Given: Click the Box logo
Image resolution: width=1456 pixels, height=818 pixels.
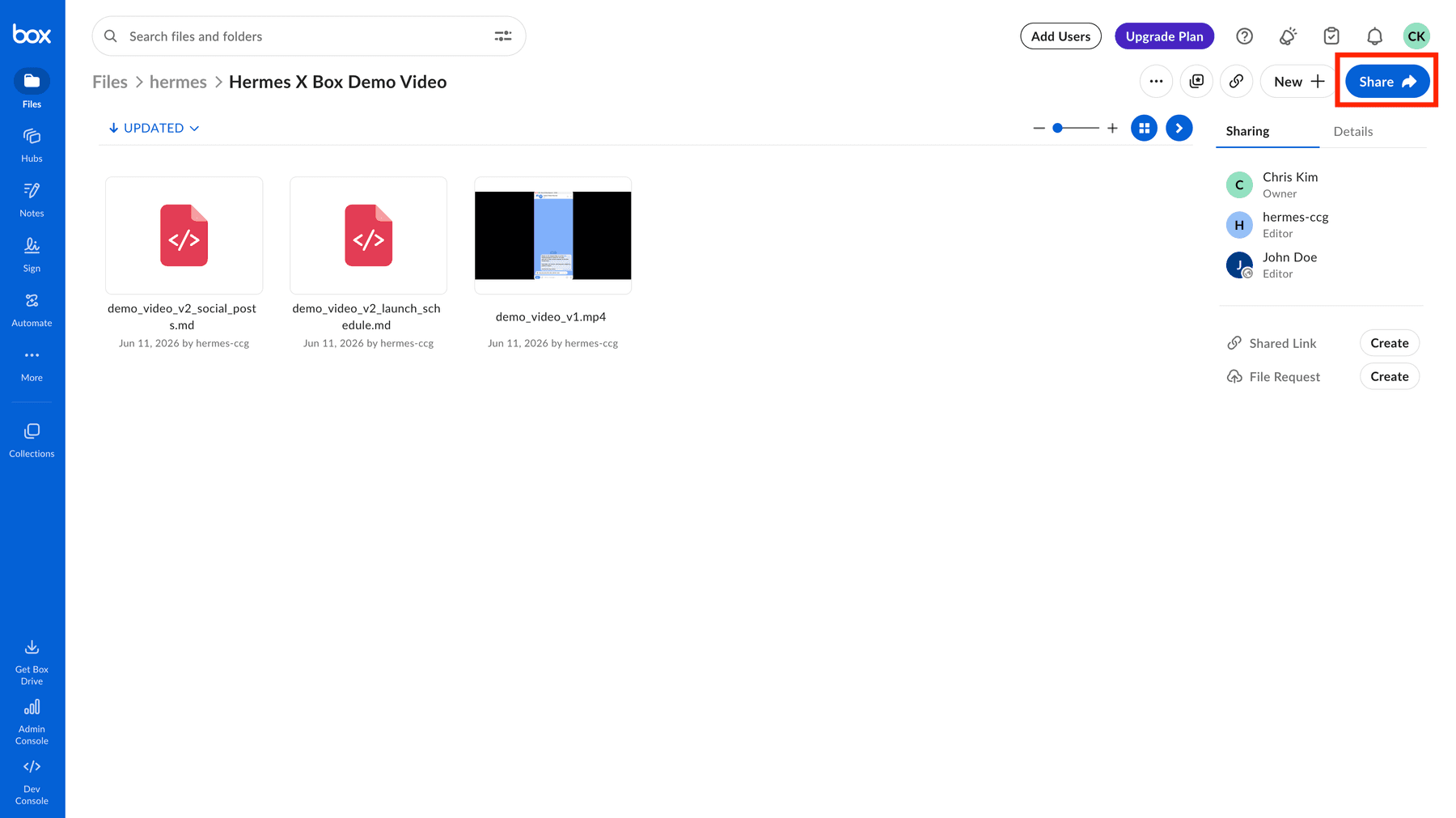Looking at the screenshot, I should (x=32, y=34).
